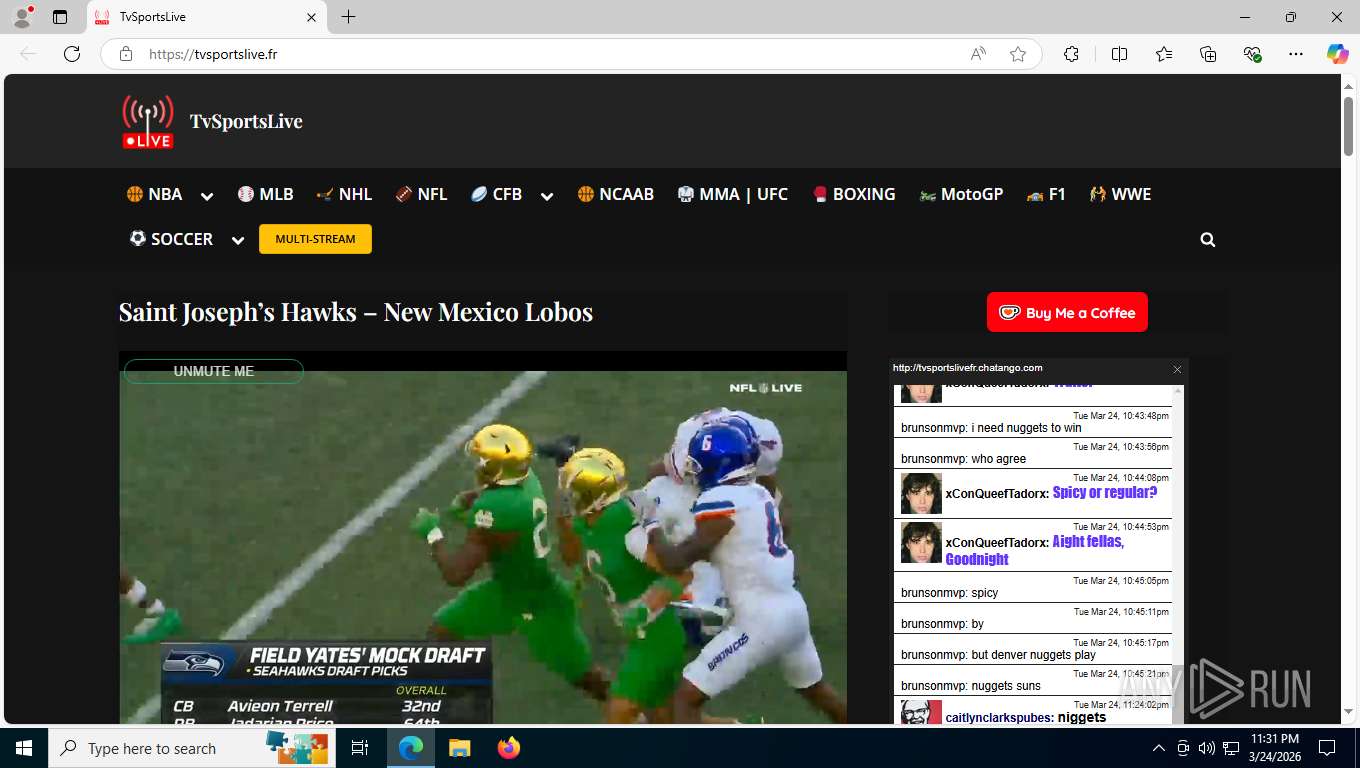Open the MotoGP menu item
This screenshot has height=768, width=1360.
[x=961, y=194]
